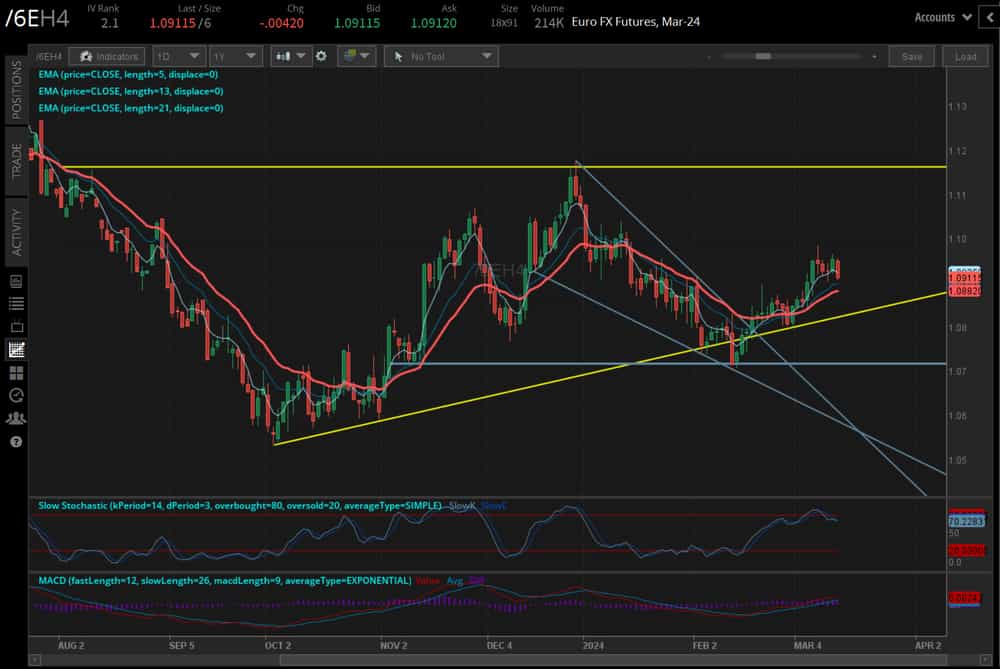Open the four-square grid layout icon
Image resolution: width=1000 pixels, height=669 pixels.
16,372
